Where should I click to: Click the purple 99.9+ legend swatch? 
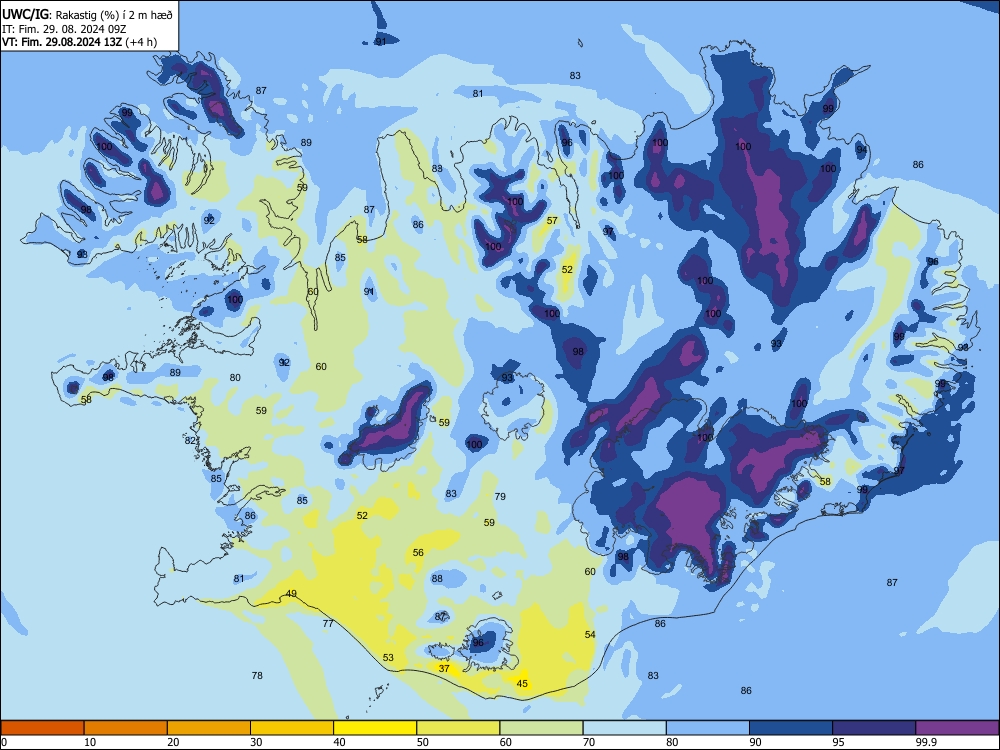tap(957, 728)
